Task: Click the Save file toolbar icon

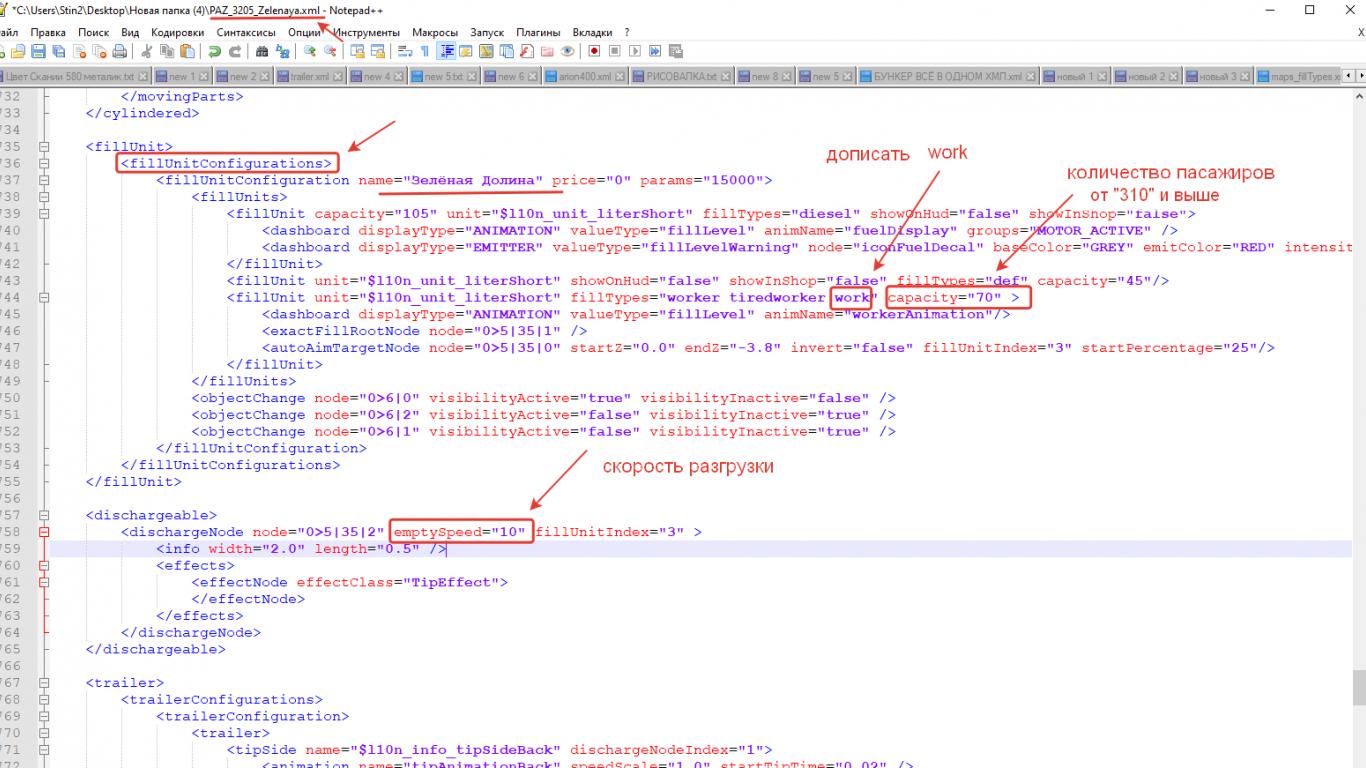Action: click(37, 51)
